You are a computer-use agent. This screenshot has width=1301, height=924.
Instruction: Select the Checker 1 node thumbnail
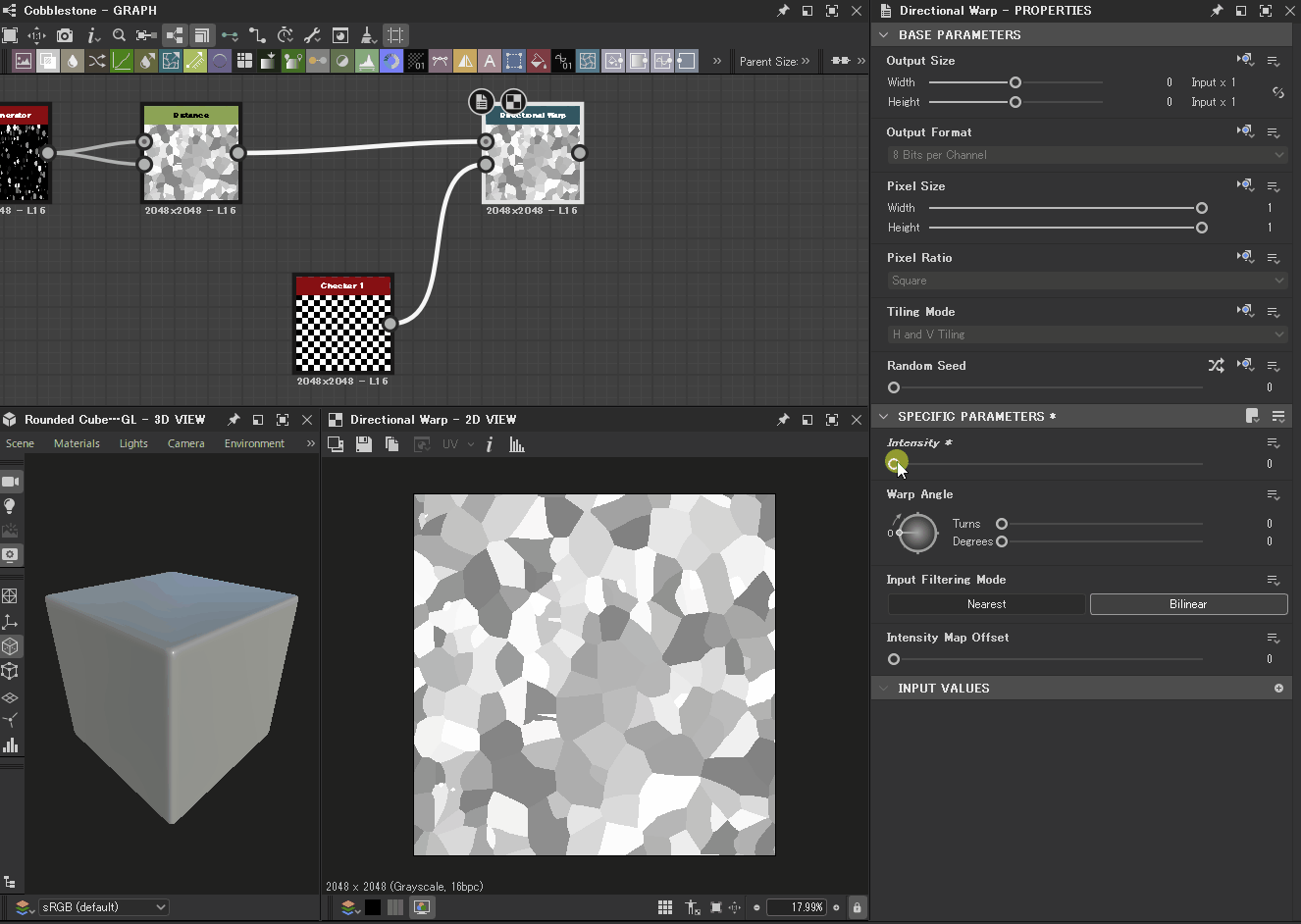point(343,333)
